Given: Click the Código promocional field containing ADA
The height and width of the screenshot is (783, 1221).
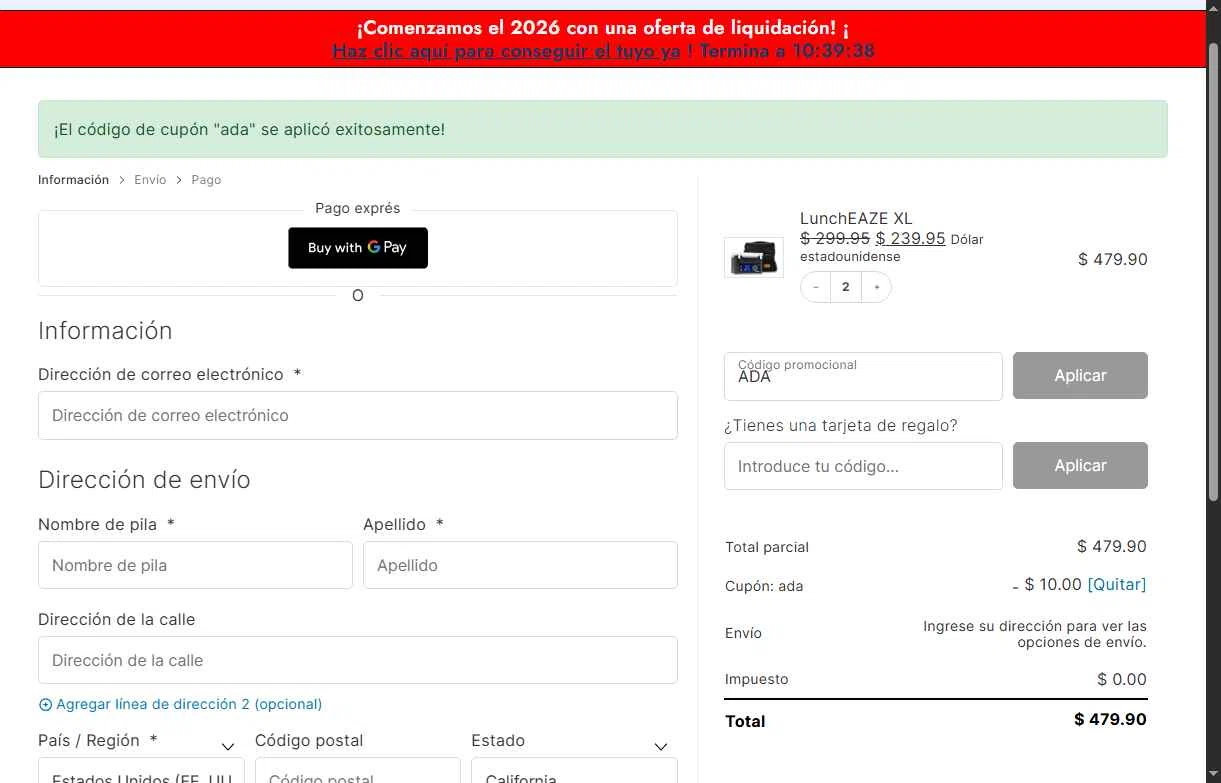Looking at the screenshot, I should click(x=863, y=376).
